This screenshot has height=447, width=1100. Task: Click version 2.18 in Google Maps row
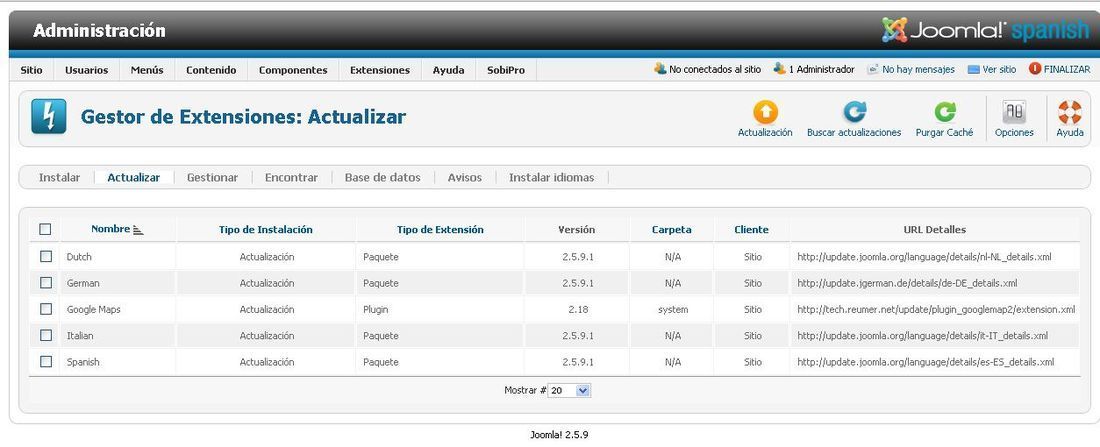coord(578,309)
